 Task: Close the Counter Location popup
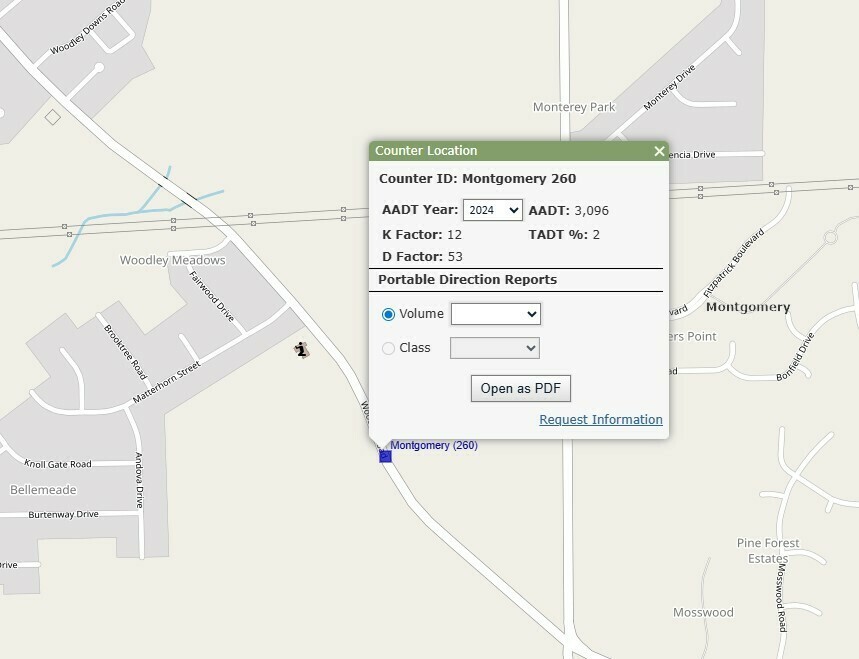[x=659, y=151]
